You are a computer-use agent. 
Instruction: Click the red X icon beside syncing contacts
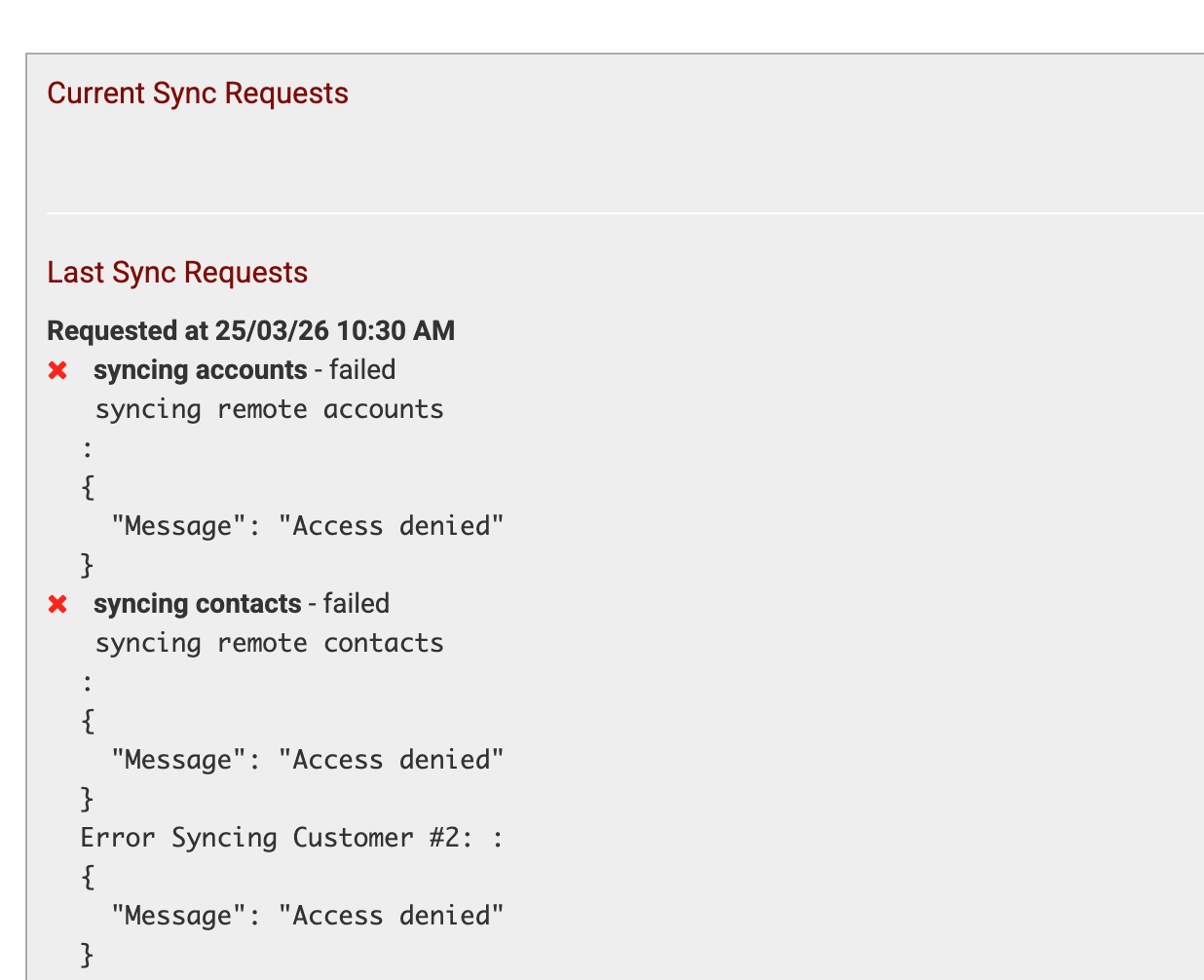pyautogui.click(x=58, y=605)
